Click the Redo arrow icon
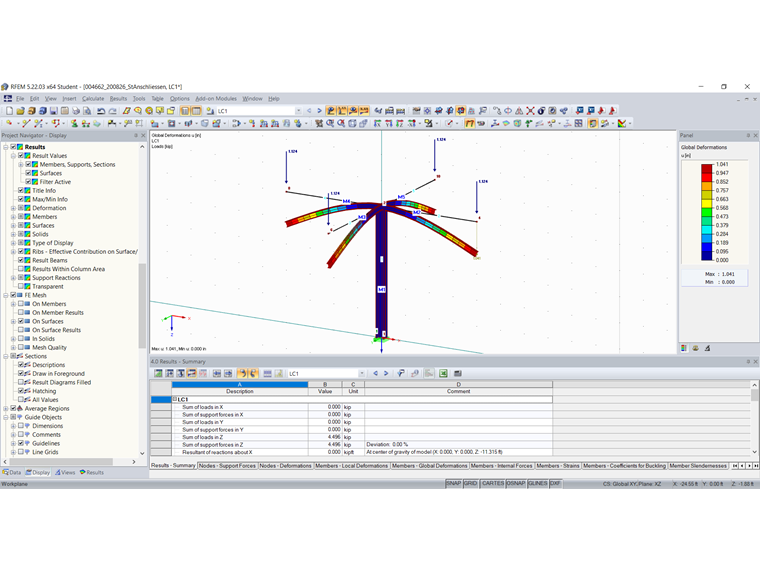 click(x=112, y=111)
